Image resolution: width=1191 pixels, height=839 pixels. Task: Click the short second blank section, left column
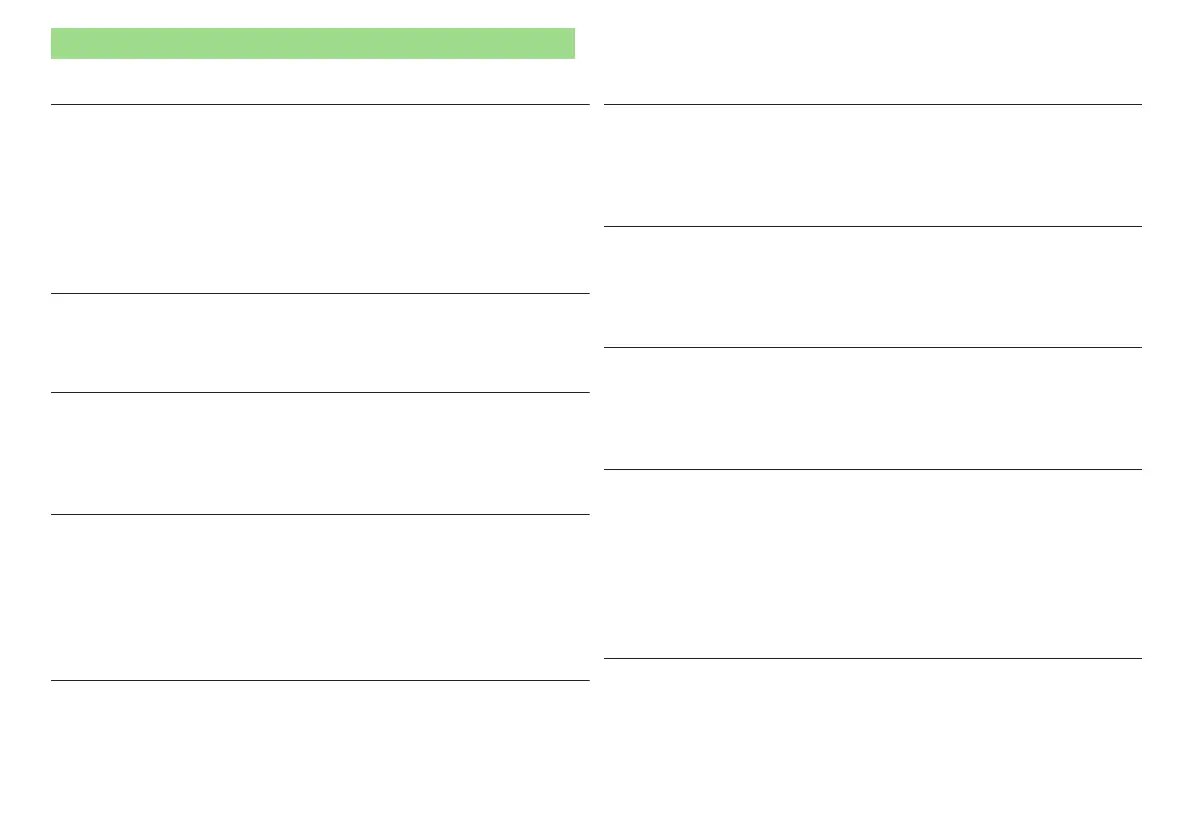coord(320,343)
